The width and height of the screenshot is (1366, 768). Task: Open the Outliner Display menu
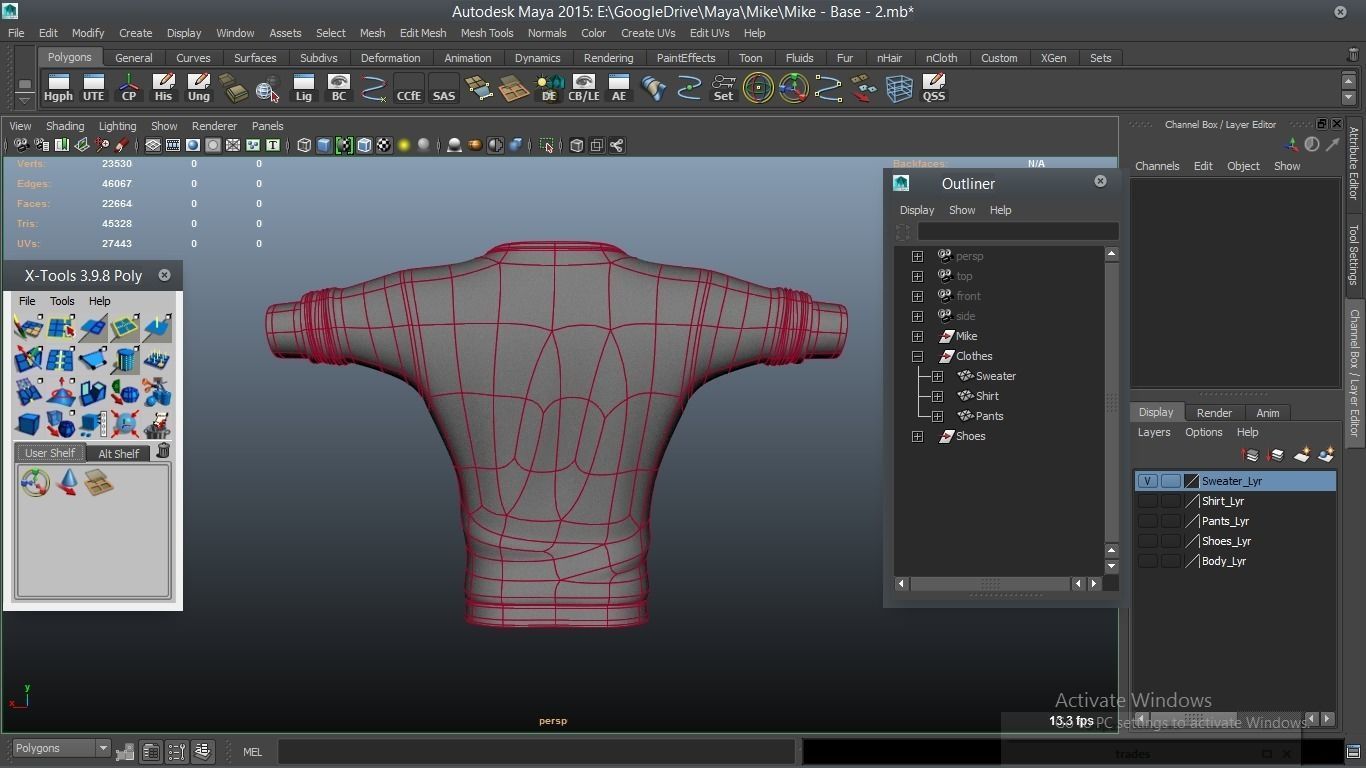click(x=916, y=210)
